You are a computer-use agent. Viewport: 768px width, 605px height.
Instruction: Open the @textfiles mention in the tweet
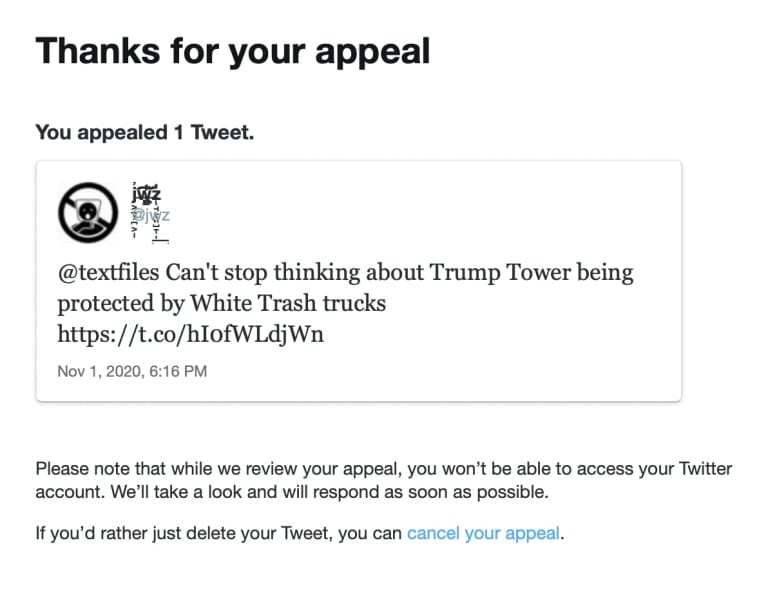pyautogui.click(x=108, y=272)
